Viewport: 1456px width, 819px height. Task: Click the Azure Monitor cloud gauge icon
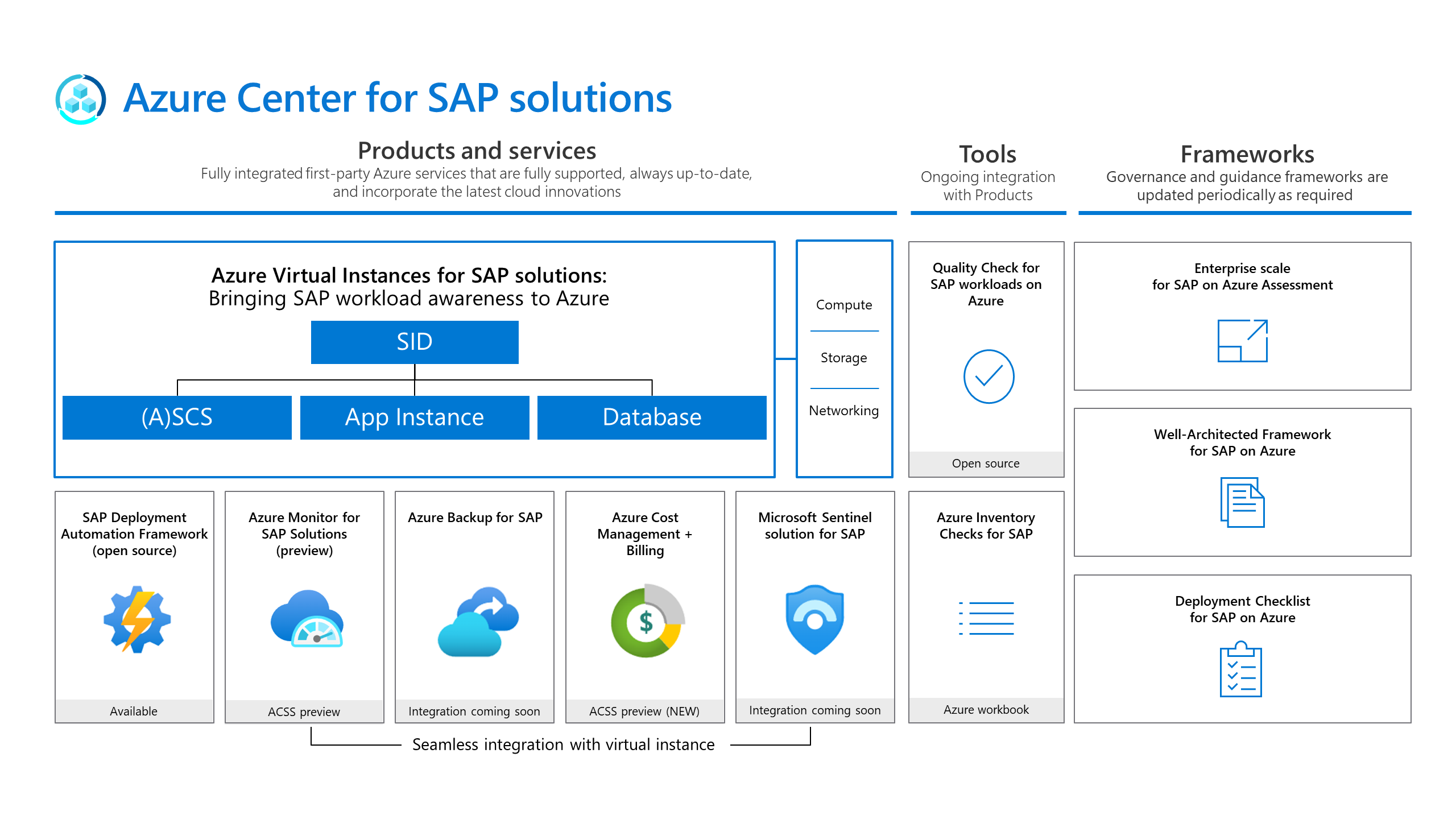(307, 620)
